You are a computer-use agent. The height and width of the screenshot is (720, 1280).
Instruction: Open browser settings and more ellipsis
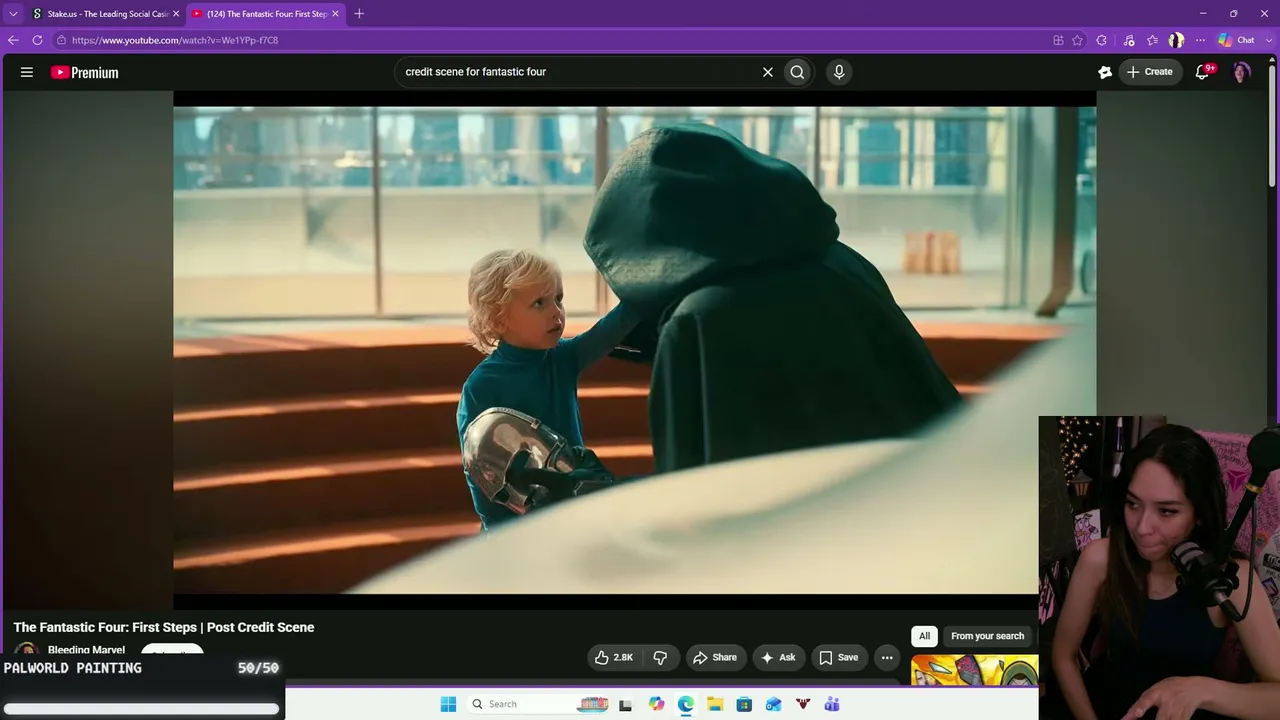coord(1200,40)
